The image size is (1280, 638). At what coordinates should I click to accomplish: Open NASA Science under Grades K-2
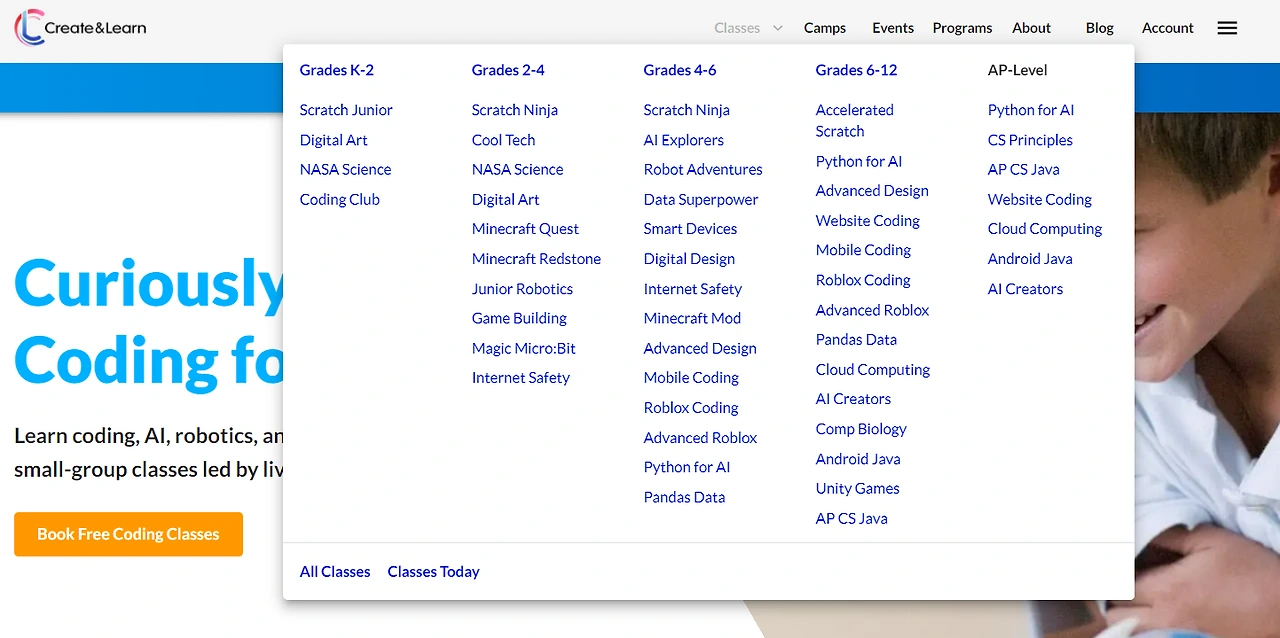point(346,170)
